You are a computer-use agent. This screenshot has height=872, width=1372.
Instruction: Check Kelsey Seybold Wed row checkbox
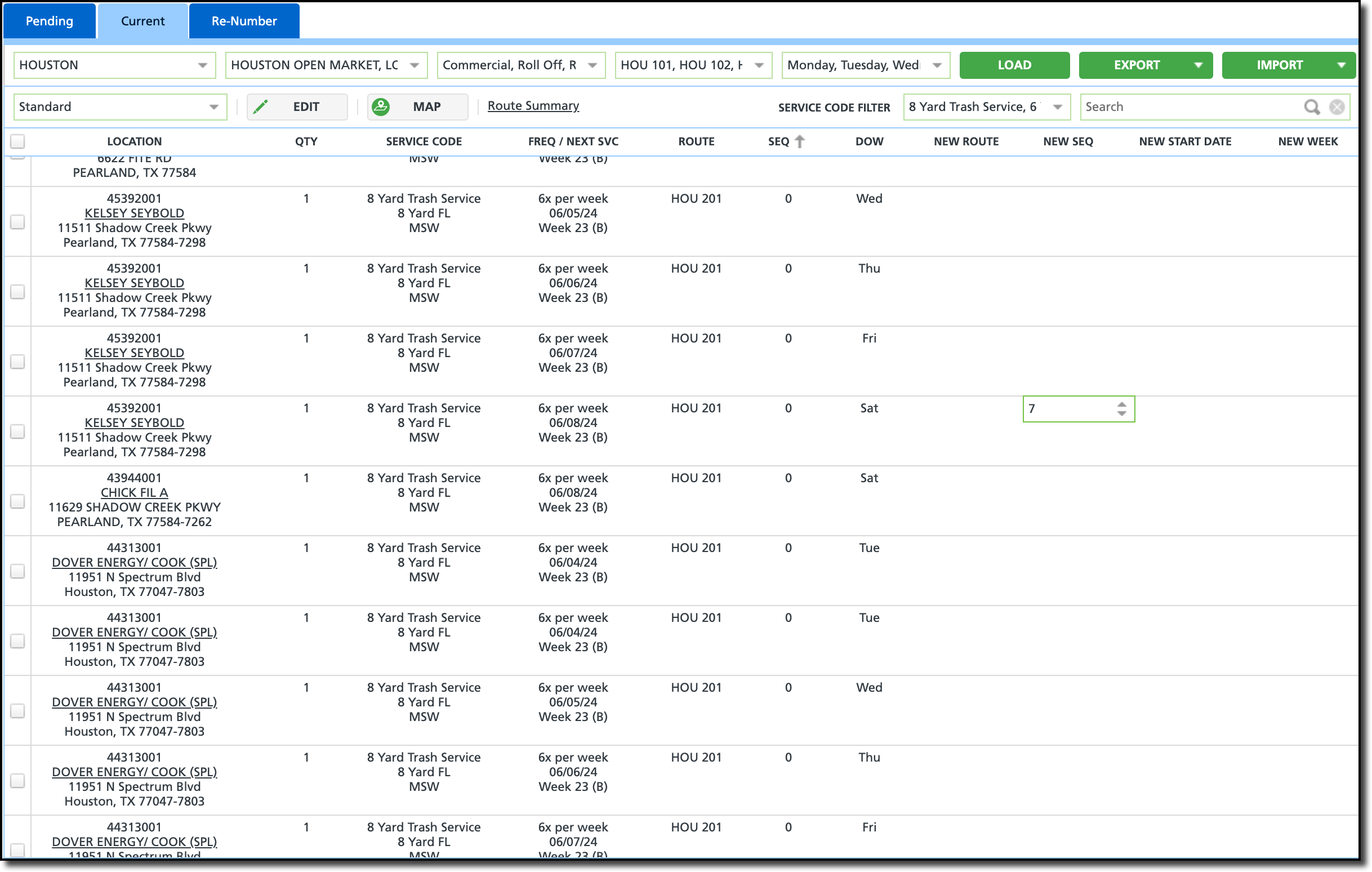(17, 221)
